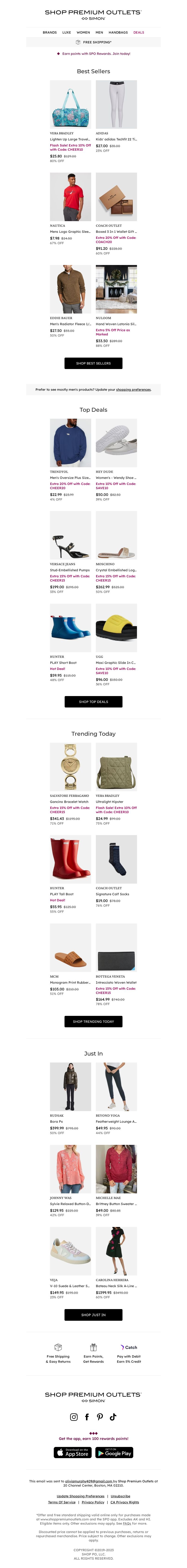
Task: Open the Vera Bradley travel duffel image
Action: (71, 105)
